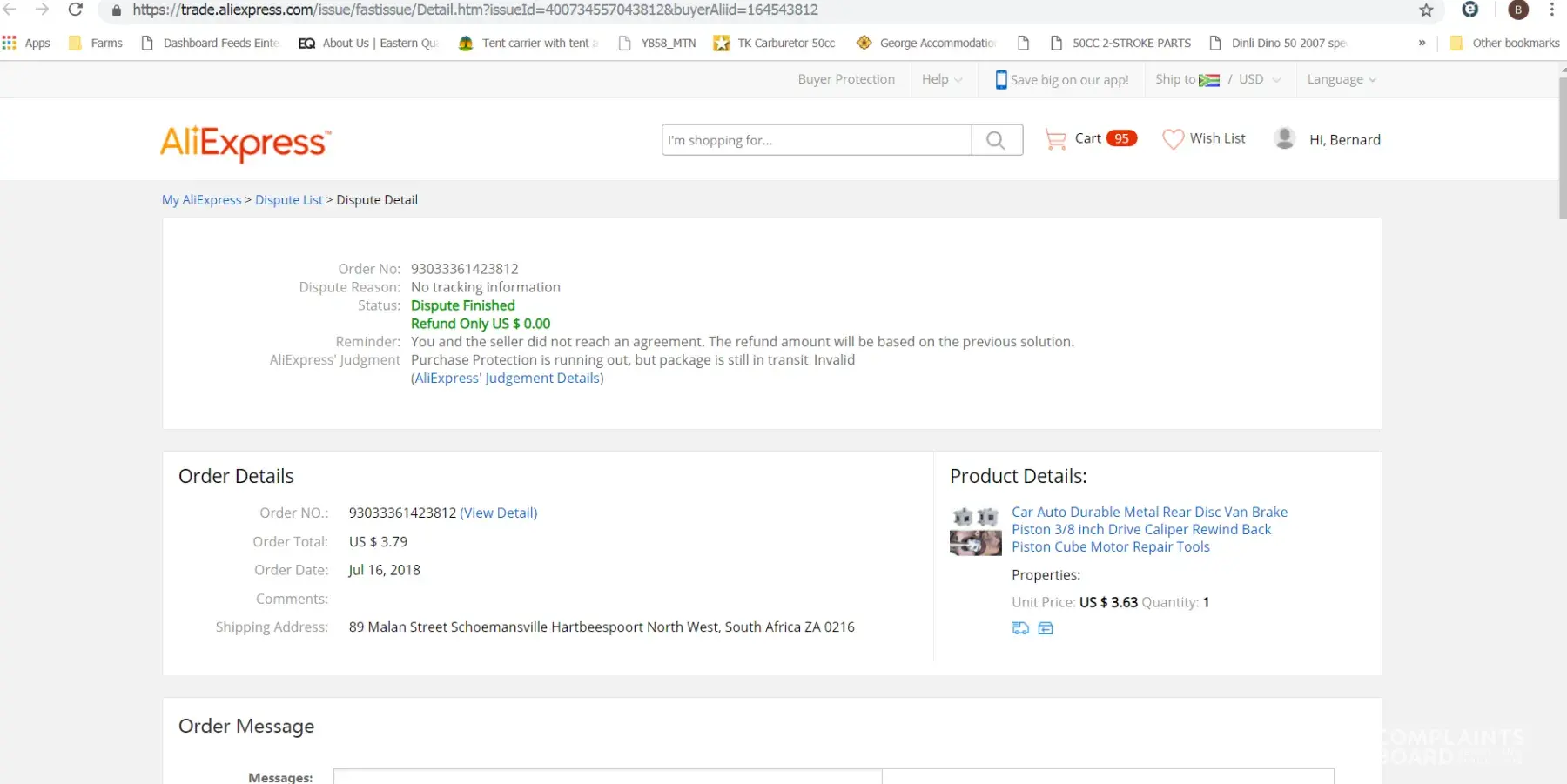Reload the page with the refresh icon
This screenshot has width=1567, height=784.
click(x=76, y=10)
